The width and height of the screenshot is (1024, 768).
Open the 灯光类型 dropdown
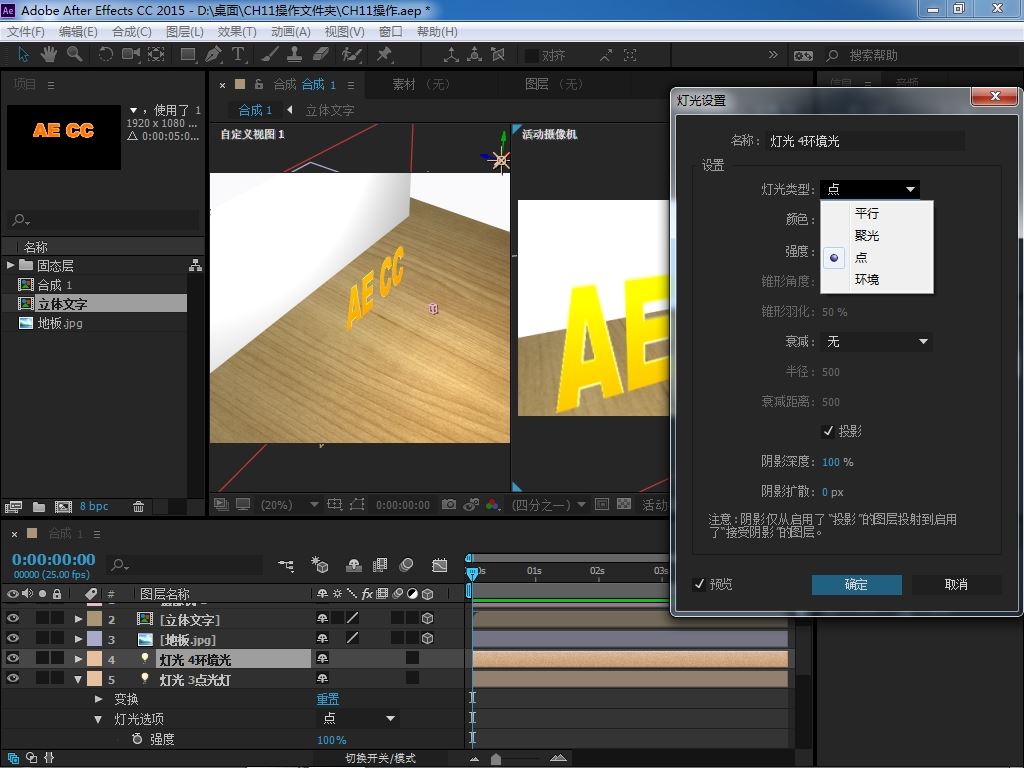point(870,189)
